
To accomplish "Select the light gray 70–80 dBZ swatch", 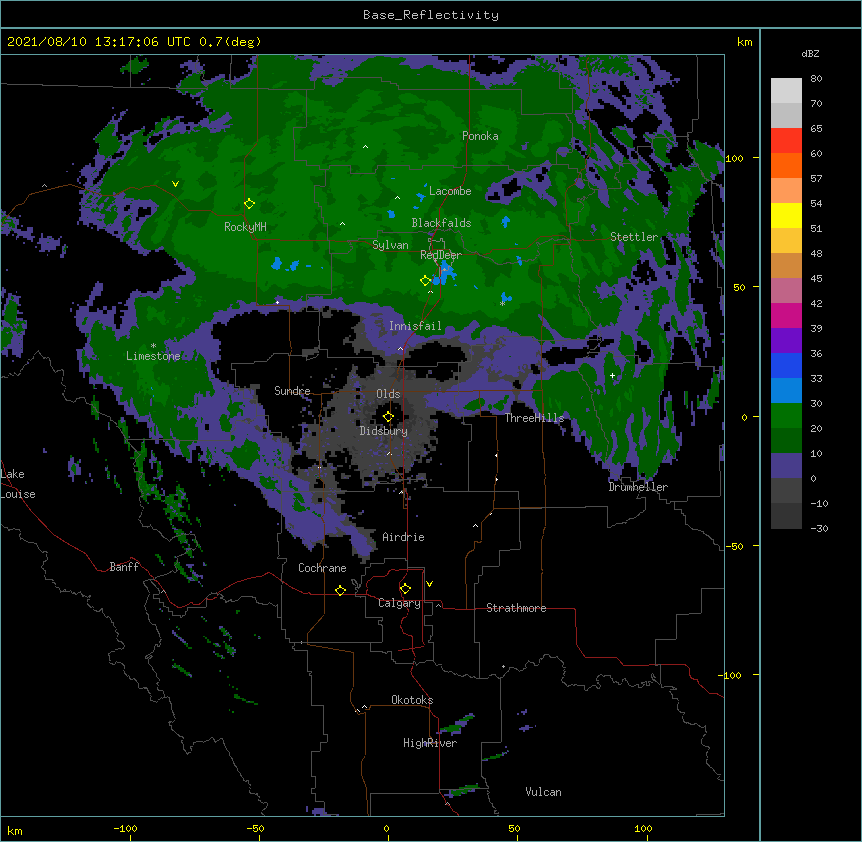I will click(x=786, y=91).
